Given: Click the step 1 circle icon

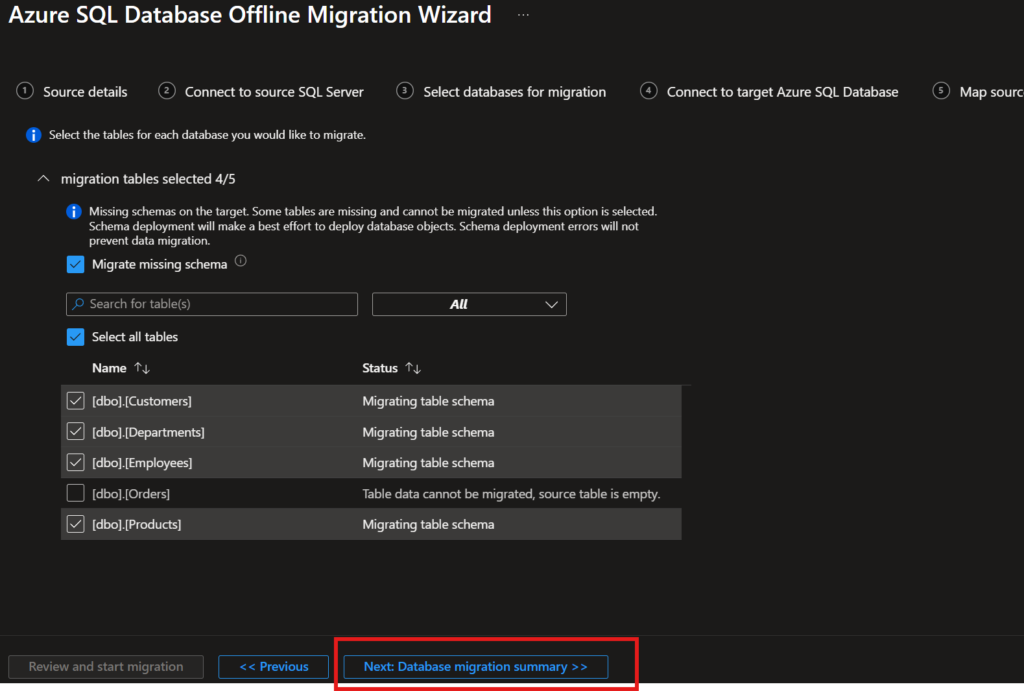Looking at the screenshot, I should [25, 91].
